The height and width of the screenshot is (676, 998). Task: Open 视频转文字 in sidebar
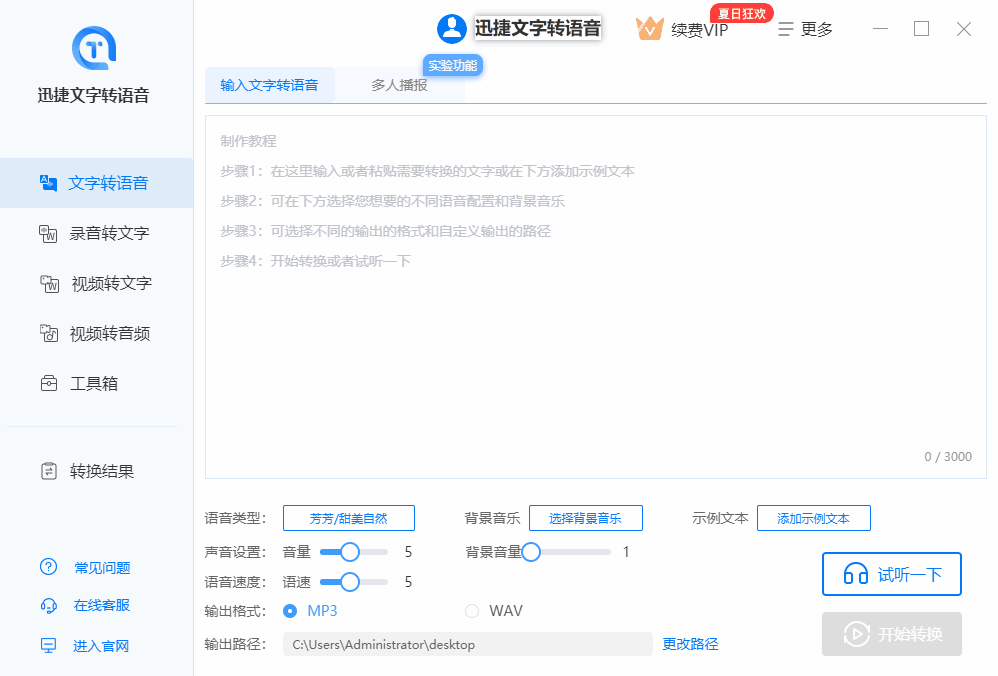point(97,283)
